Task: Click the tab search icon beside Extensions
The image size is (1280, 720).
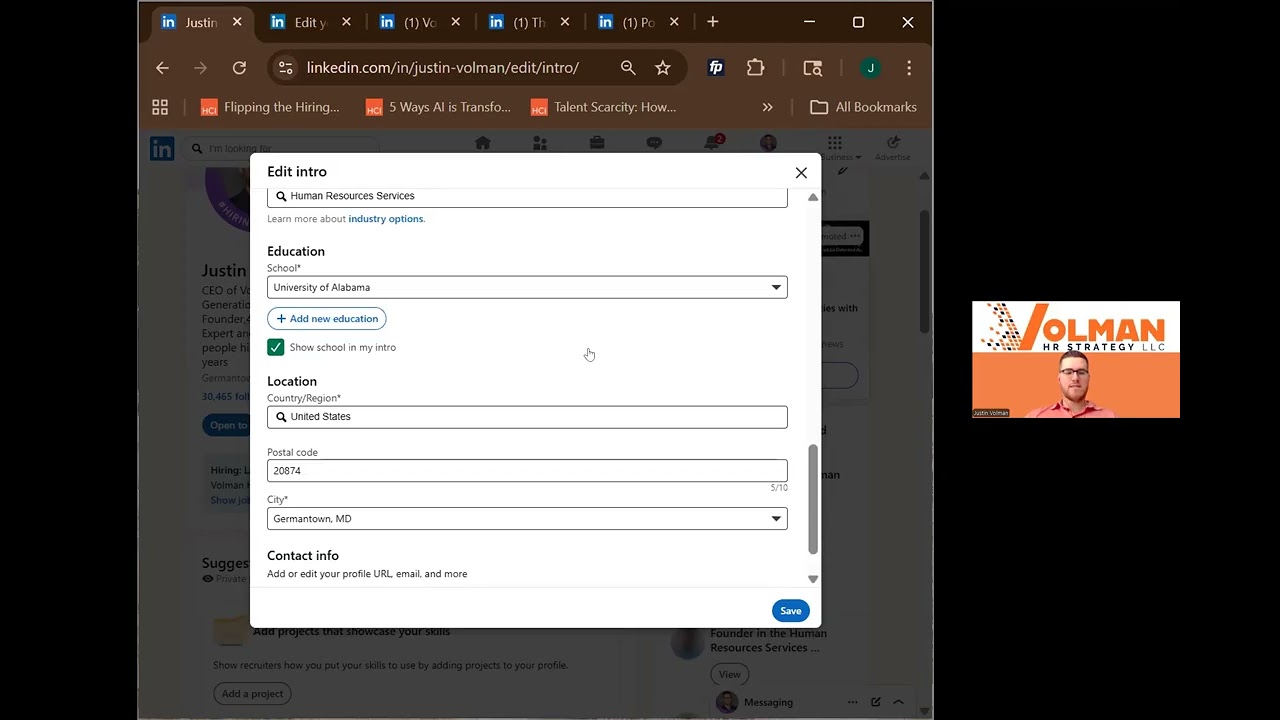Action: (x=813, y=68)
